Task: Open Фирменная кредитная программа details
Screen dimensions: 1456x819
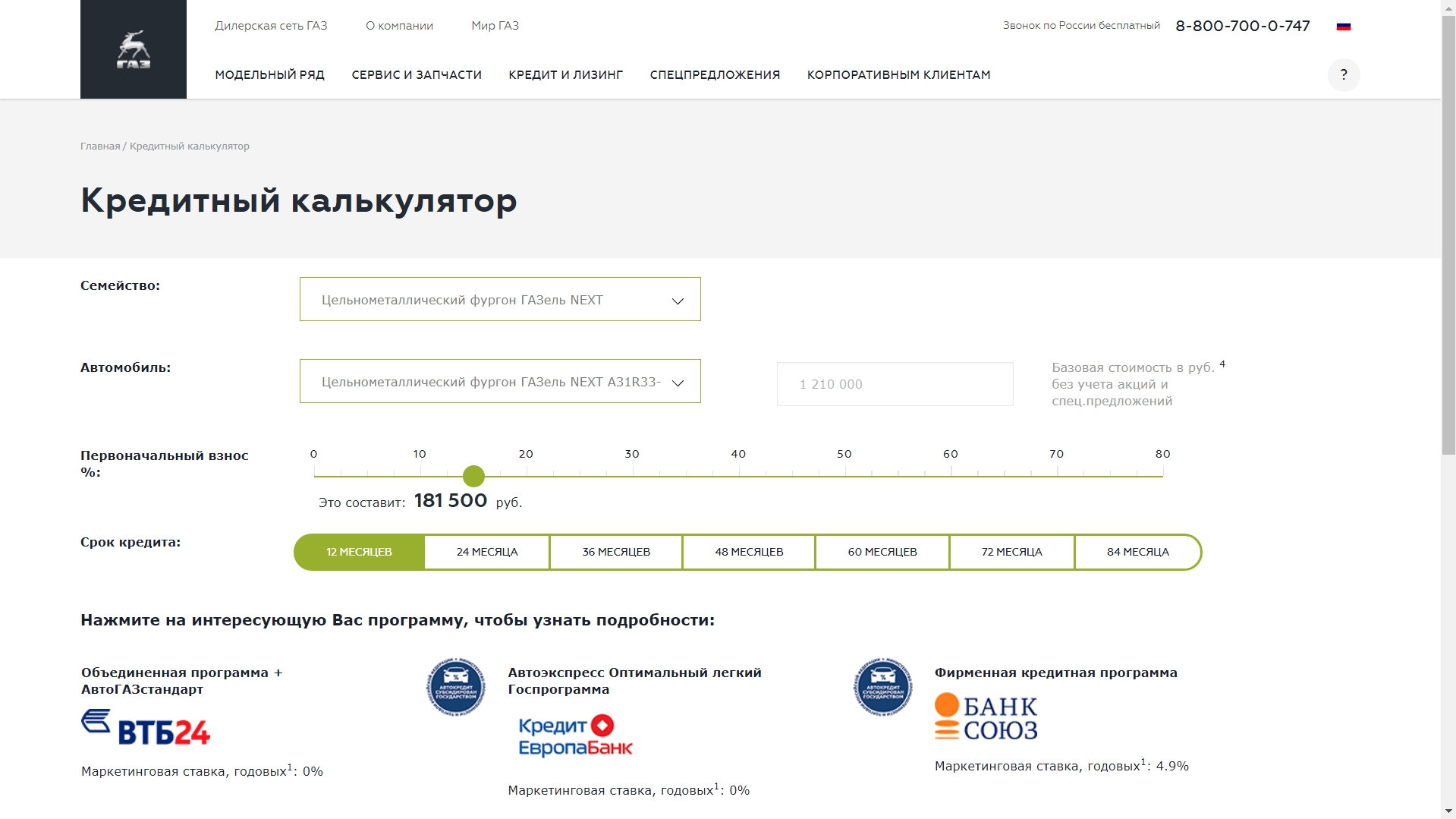Action: point(1055,673)
